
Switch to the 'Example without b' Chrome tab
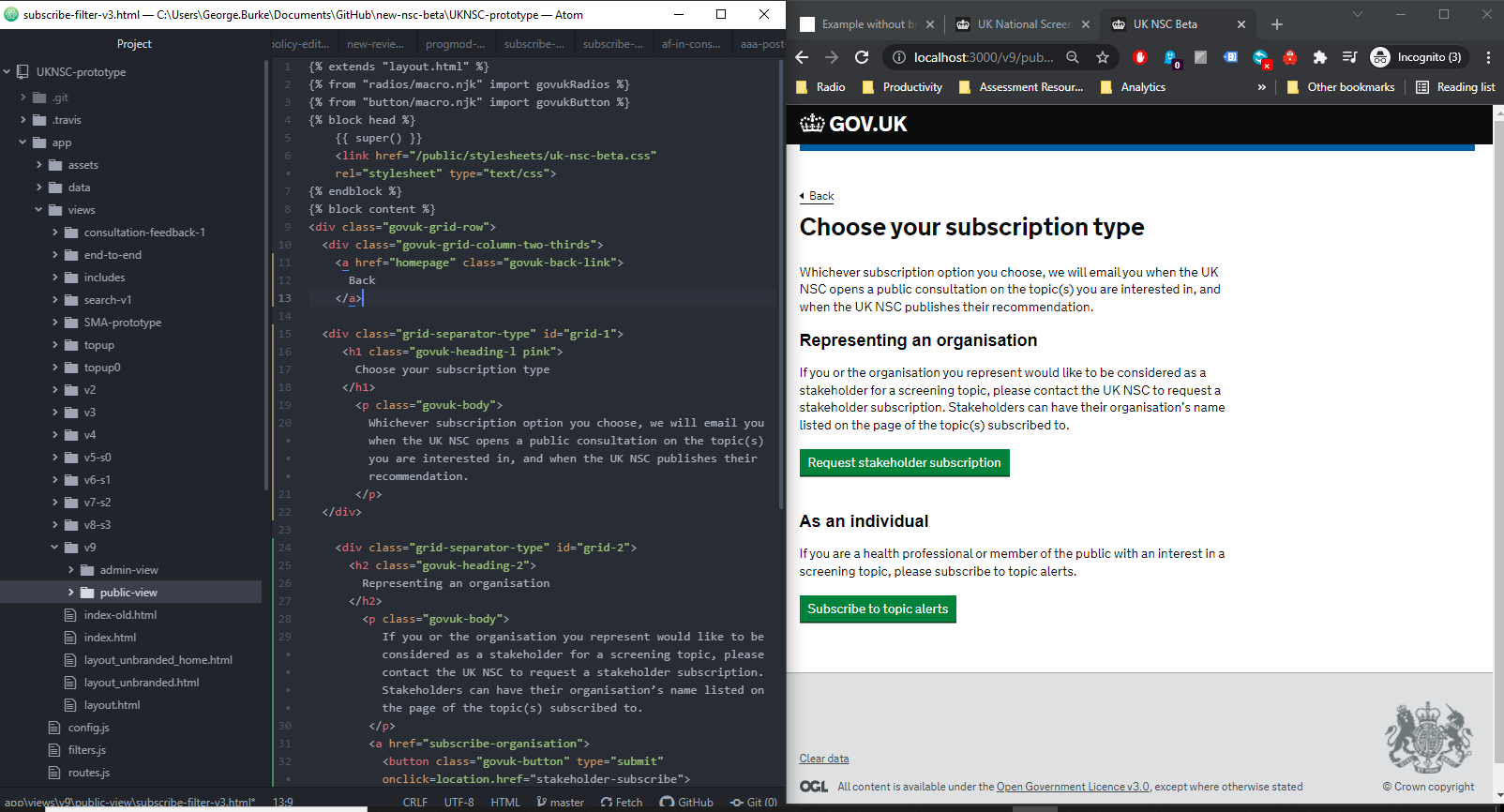click(866, 24)
